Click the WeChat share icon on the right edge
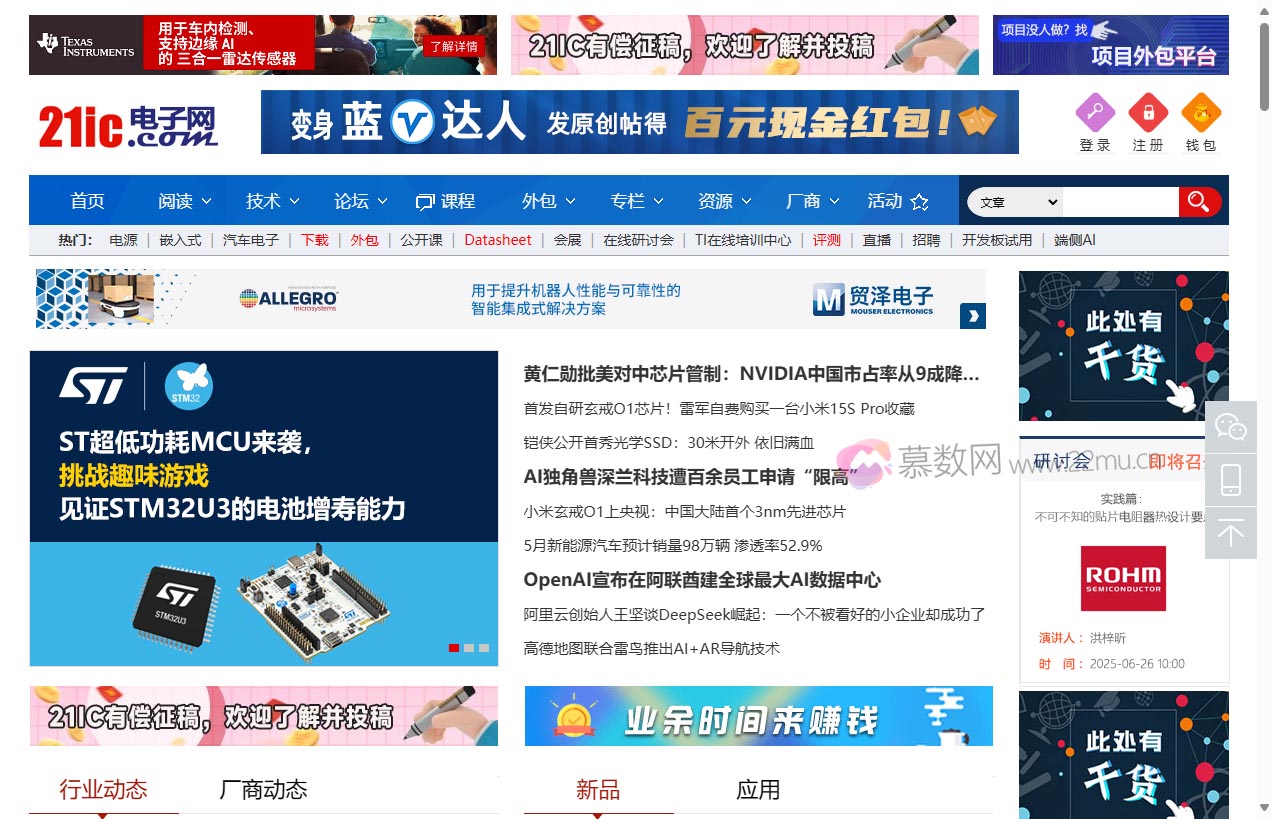This screenshot has height=819, width=1272. pos(1230,427)
